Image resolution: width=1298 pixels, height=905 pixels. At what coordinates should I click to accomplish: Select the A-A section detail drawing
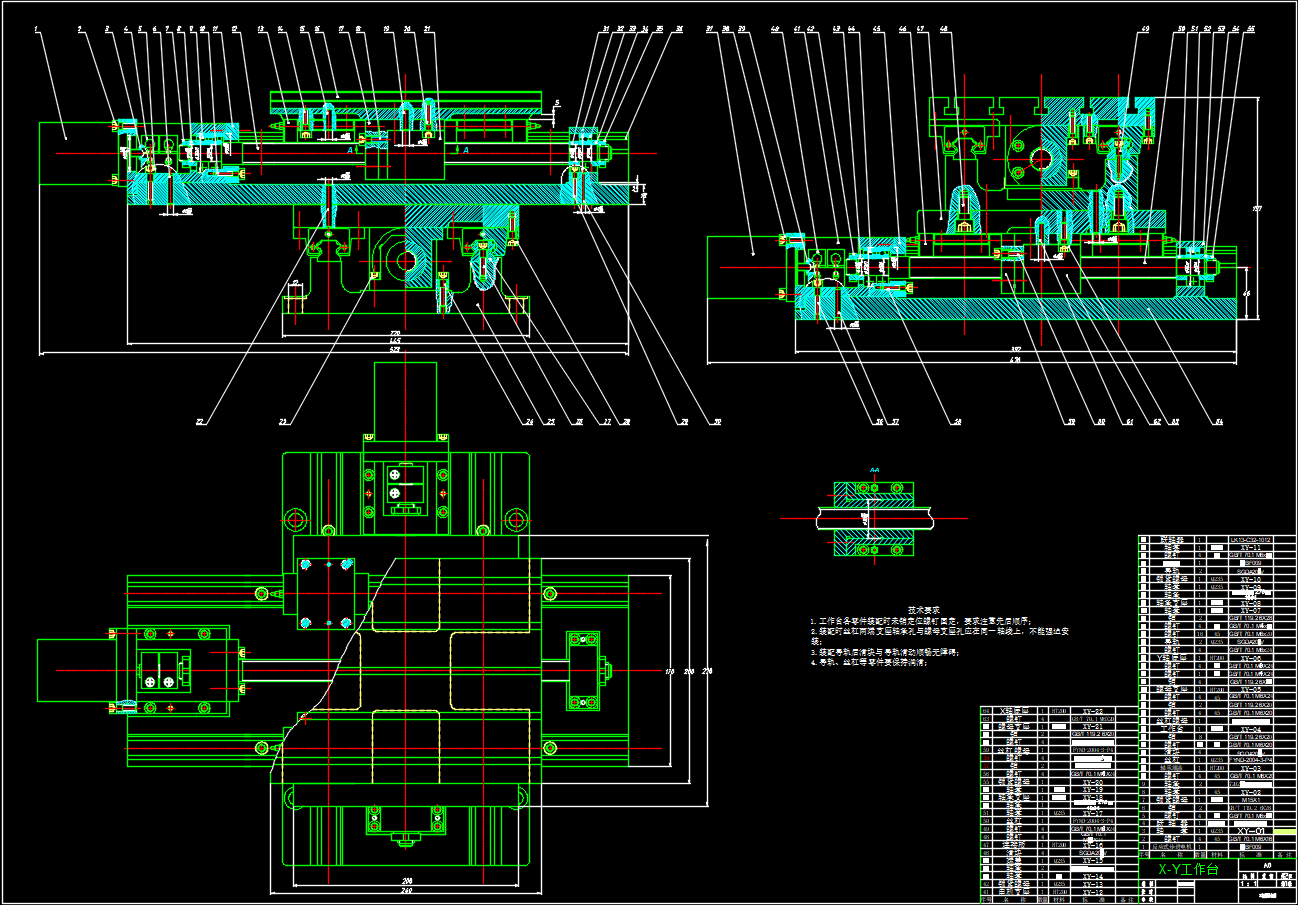coord(874,518)
